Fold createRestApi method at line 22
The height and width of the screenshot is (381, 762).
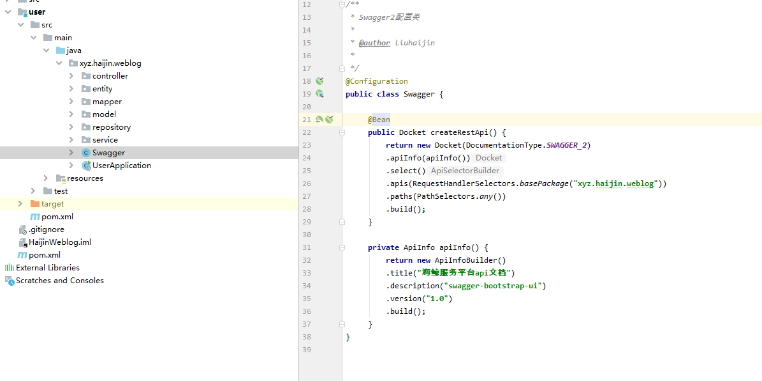pos(342,132)
